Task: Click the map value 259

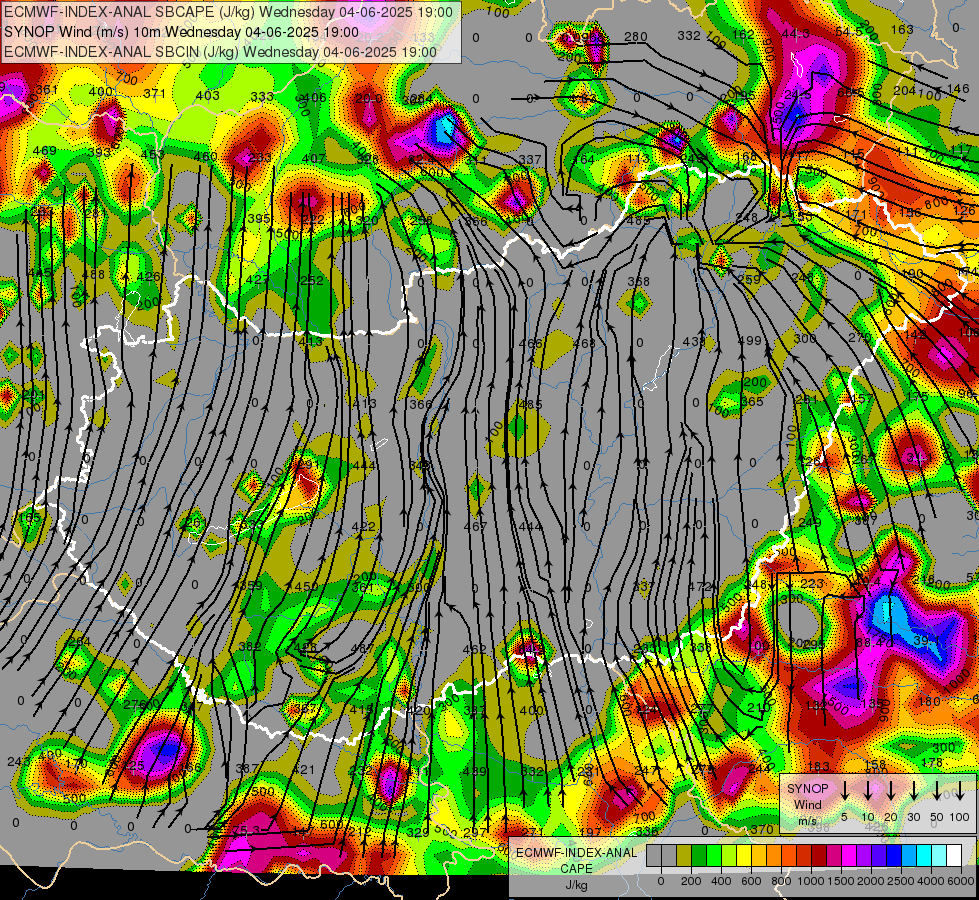Action: pos(749,279)
